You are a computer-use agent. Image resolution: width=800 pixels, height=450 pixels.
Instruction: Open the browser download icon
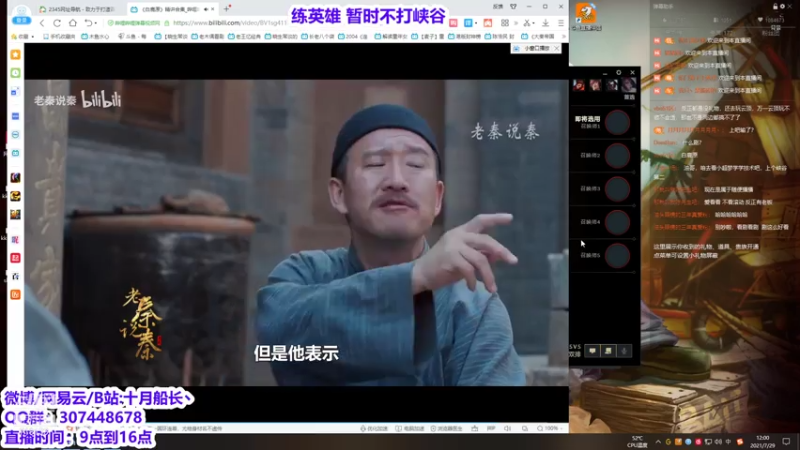(545, 23)
